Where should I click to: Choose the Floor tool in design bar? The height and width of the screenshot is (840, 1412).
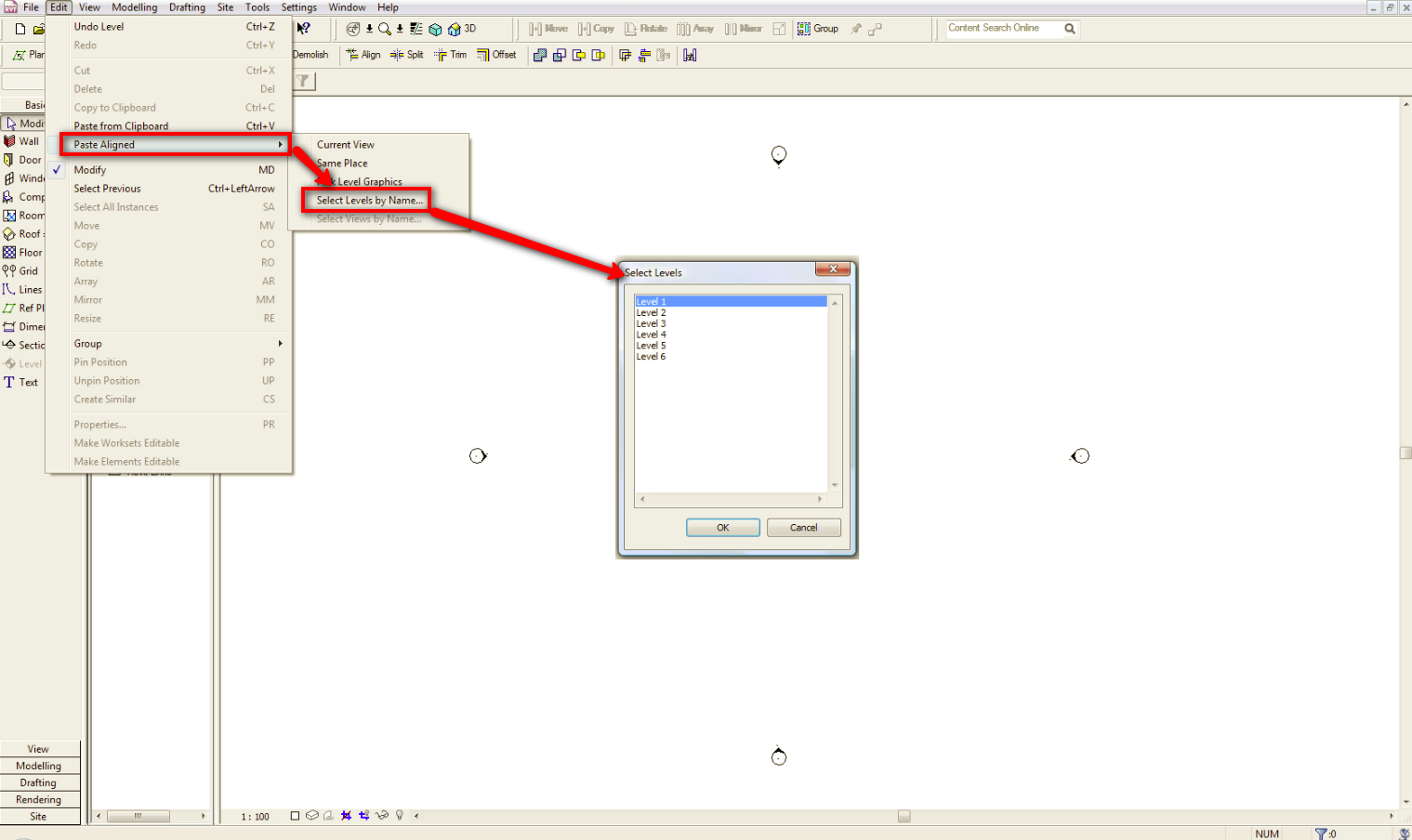point(22,253)
